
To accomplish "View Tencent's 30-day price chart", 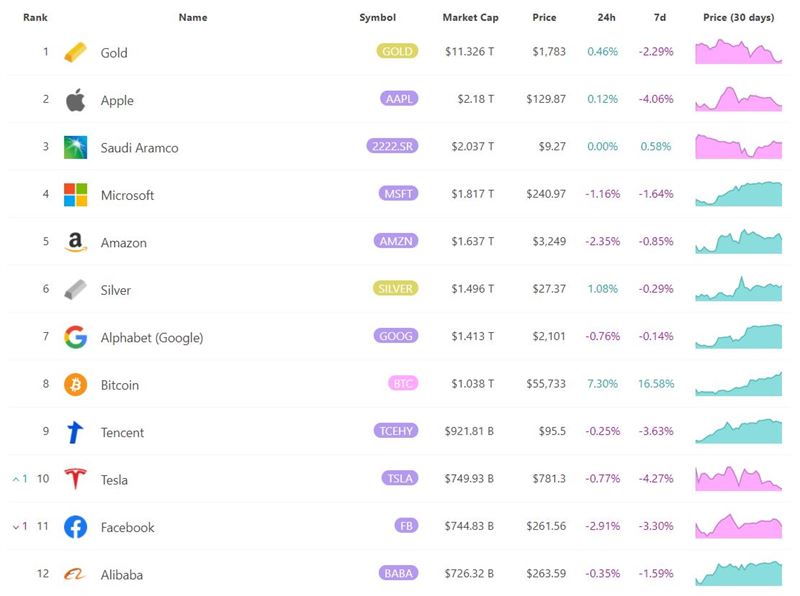I will [738, 431].
